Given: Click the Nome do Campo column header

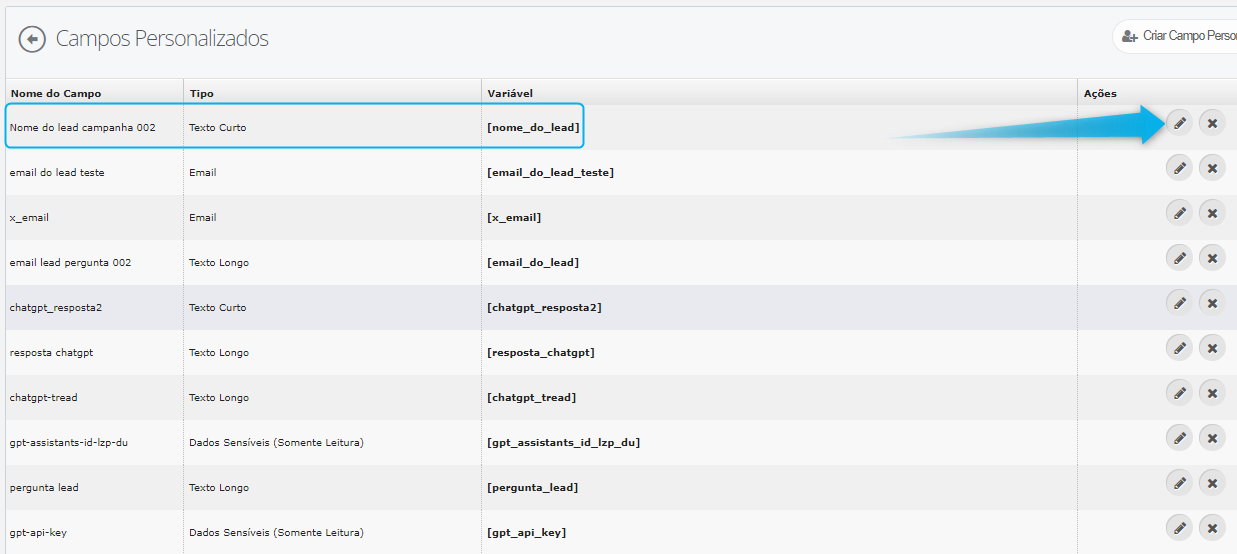Looking at the screenshot, I should [x=56, y=93].
